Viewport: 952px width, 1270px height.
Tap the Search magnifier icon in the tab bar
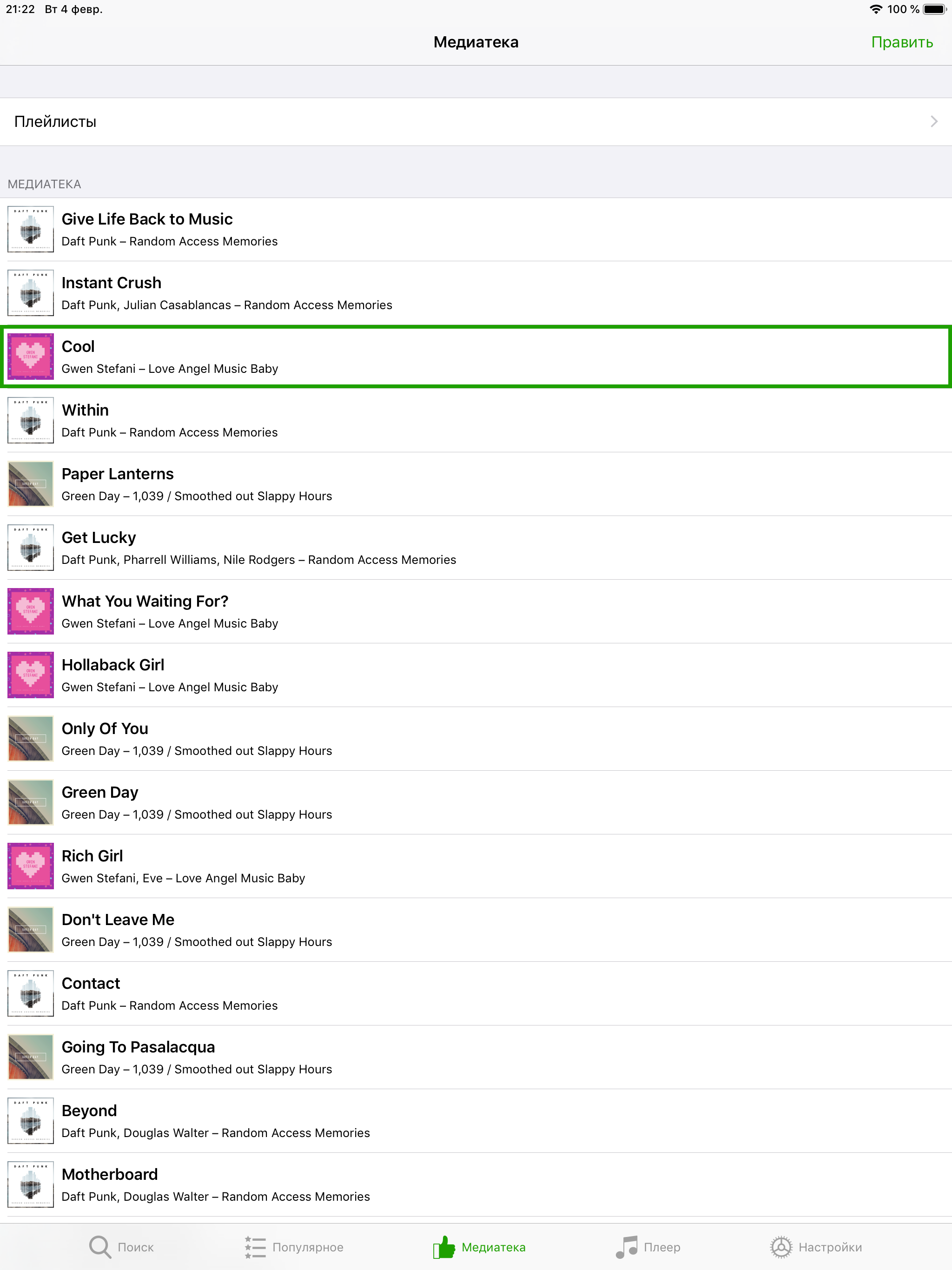(x=100, y=1246)
